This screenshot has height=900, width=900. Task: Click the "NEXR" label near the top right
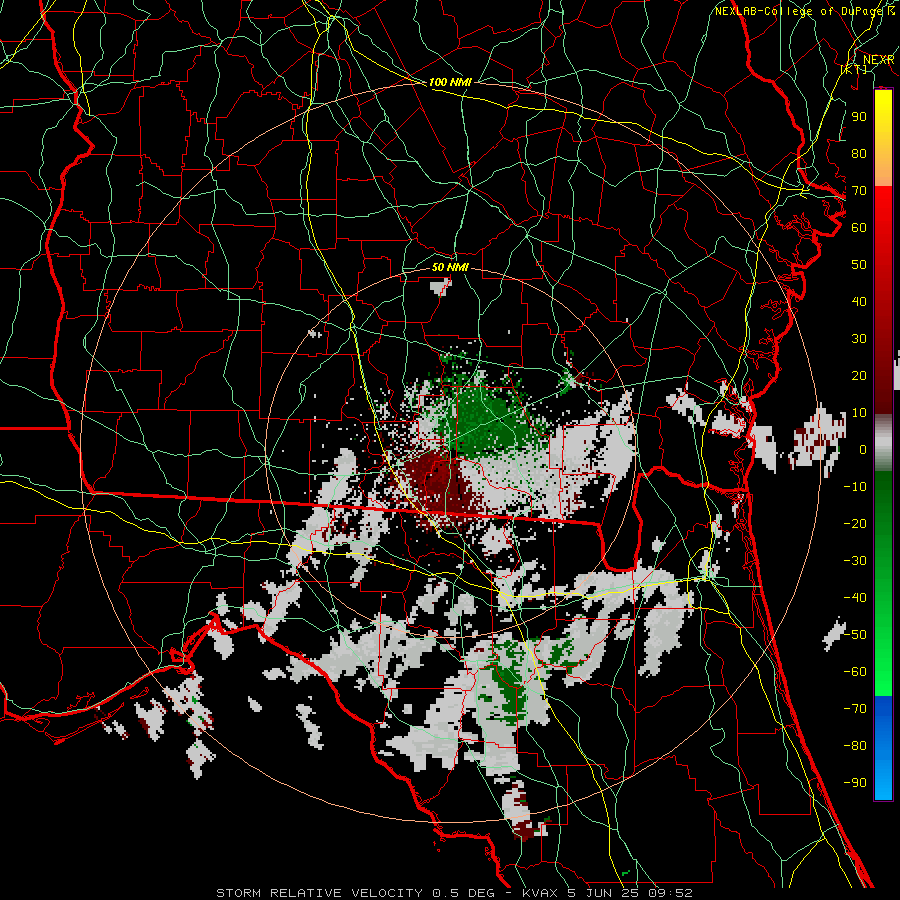pos(878,60)
